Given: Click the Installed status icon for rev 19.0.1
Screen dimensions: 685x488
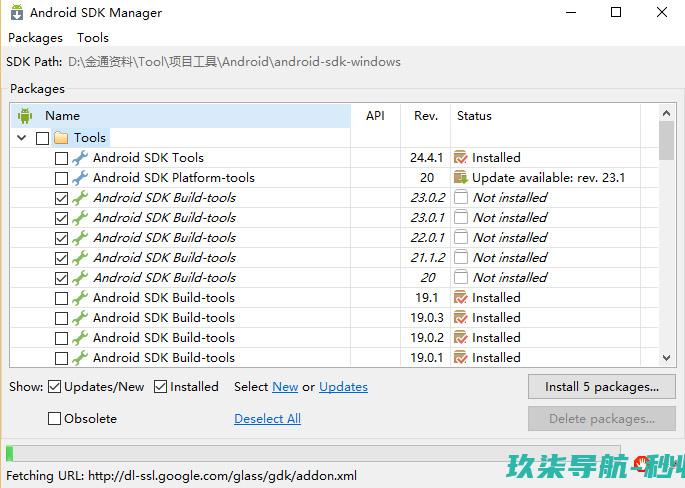Looking at the screenshot, I should (461, 358).
